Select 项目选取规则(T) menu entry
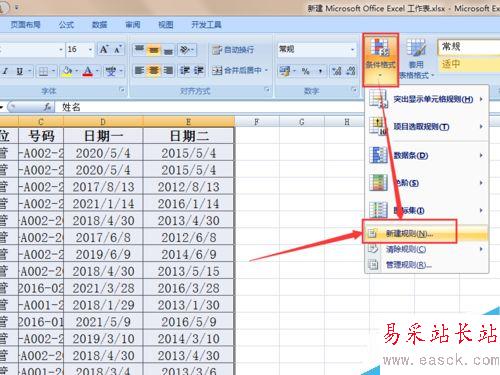500x375 pixels. pyautogui.click(x=426, y=127)
